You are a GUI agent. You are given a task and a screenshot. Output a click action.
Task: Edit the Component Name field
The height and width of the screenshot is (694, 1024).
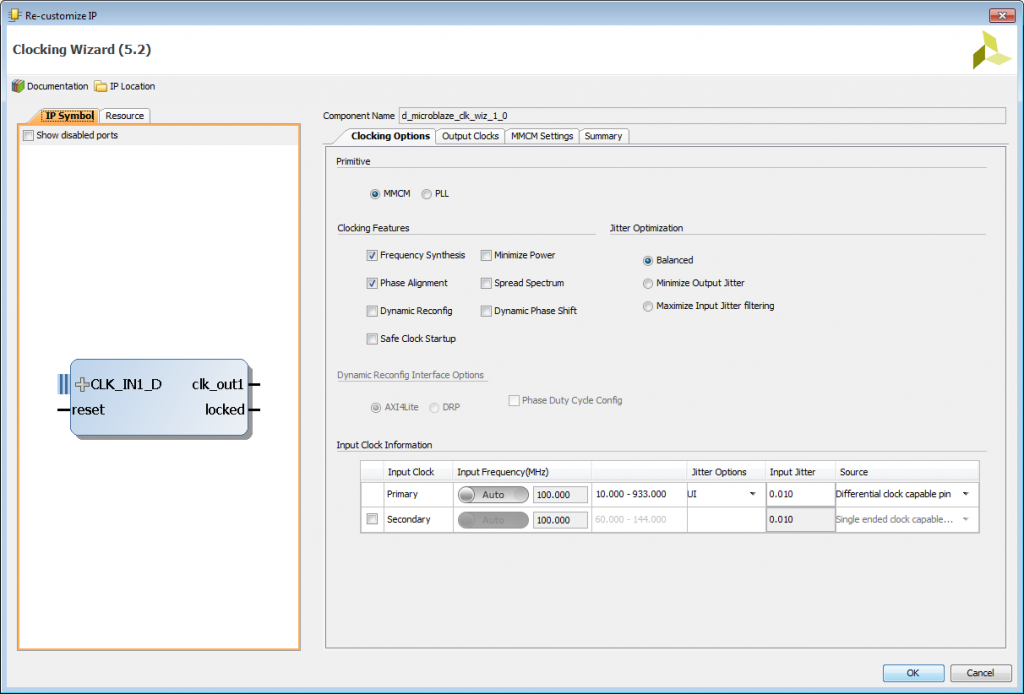[600, 115]
